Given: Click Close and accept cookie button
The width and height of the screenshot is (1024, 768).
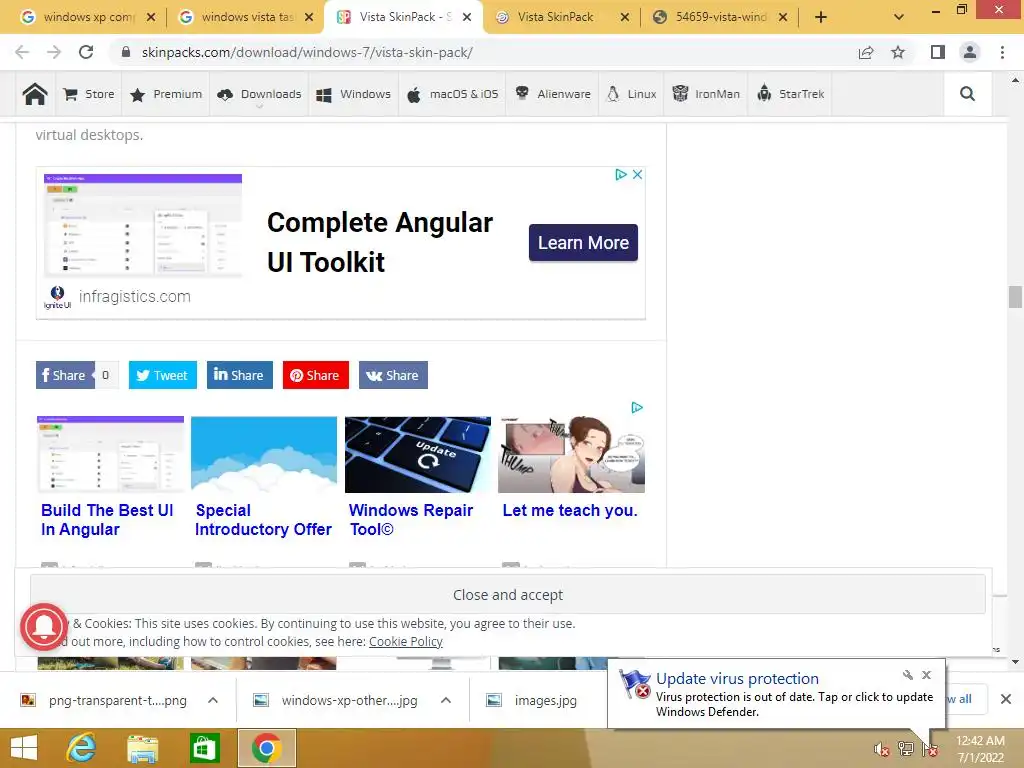Looking at the screenshot, I should pyautogui.click(x=508, y=595).
